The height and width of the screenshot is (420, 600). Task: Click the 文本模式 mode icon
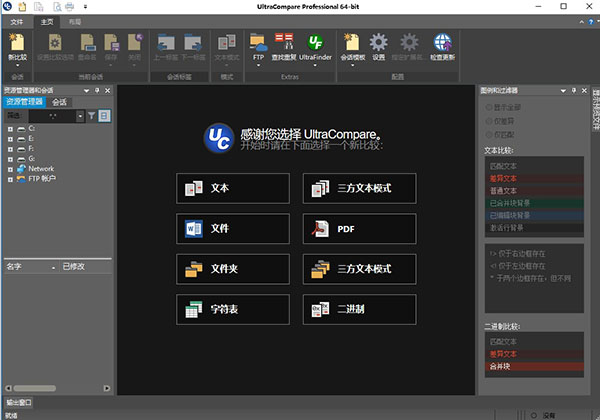click(227, 42)
